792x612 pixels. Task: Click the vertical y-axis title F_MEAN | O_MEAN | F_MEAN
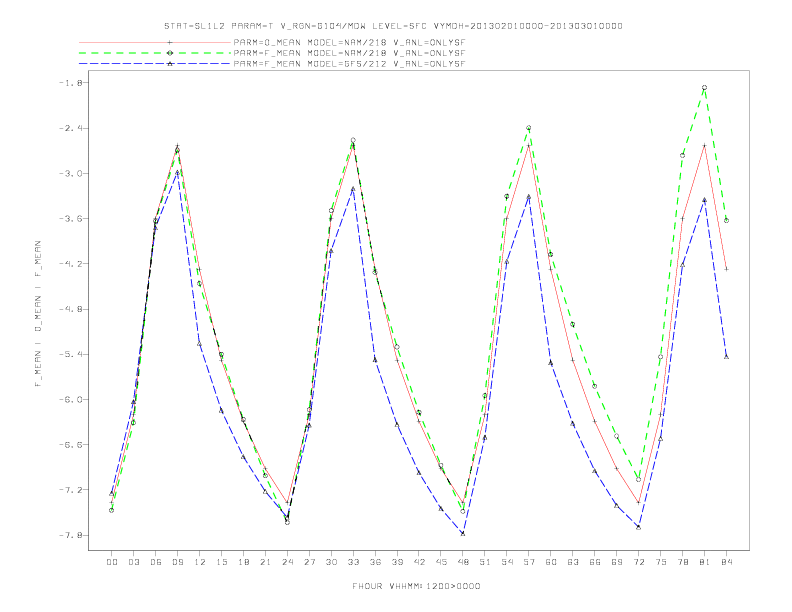pyautogui.click(x=37, y=314)
